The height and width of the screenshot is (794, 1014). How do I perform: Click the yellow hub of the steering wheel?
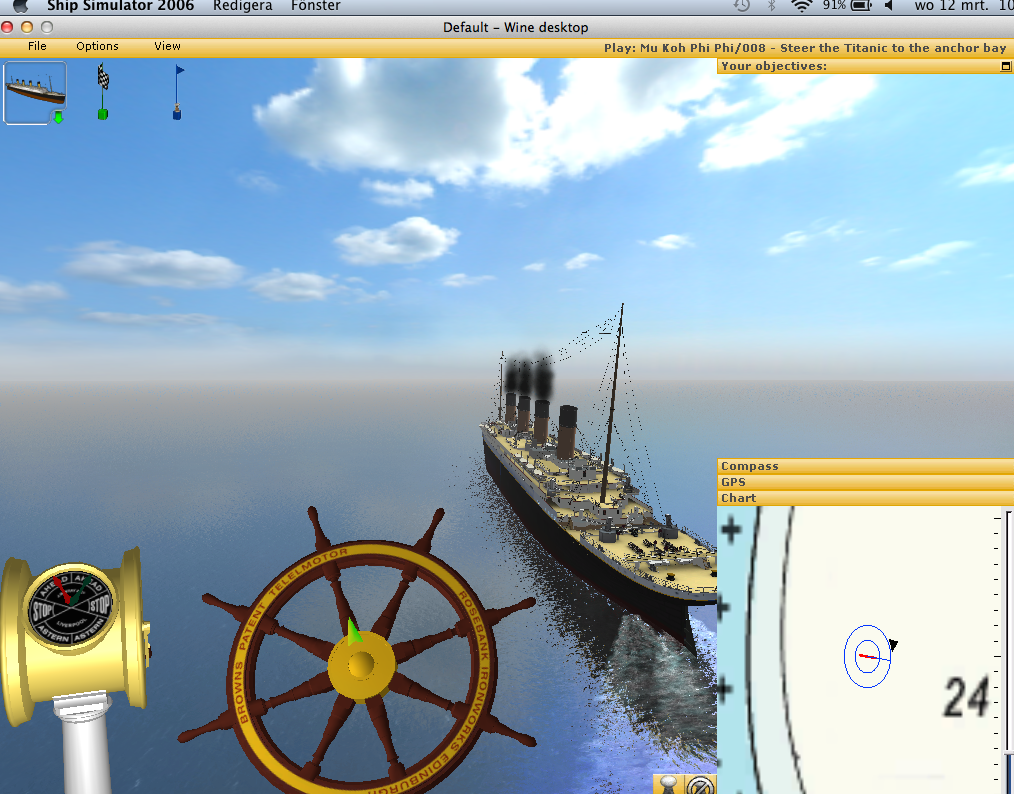(361, 663)
